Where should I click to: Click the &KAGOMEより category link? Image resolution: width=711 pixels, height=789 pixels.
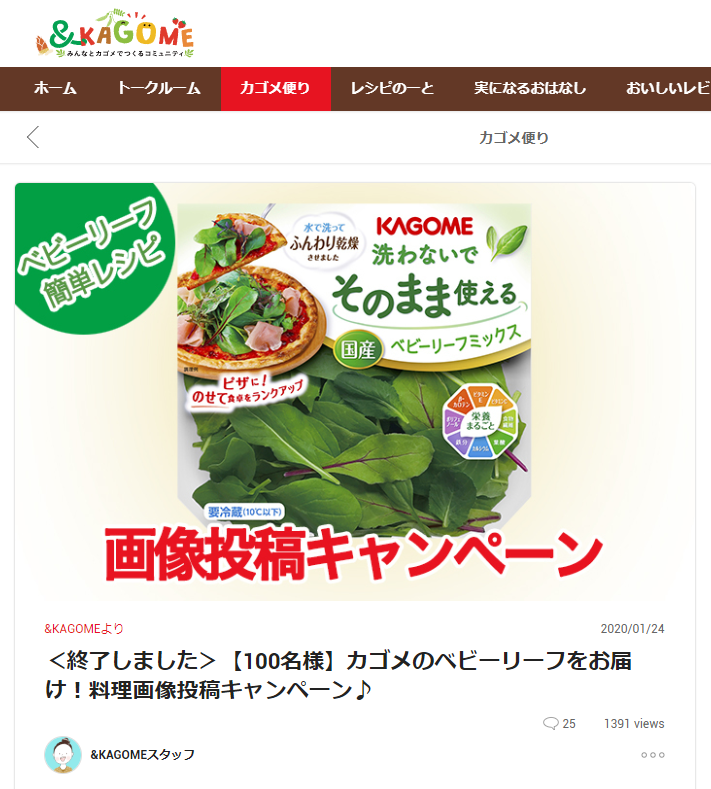coord(84,628)
